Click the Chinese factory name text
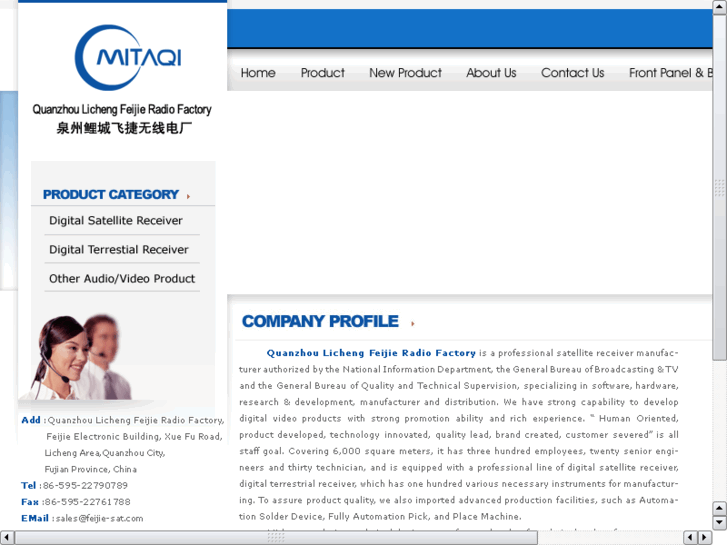 (124, 128)
